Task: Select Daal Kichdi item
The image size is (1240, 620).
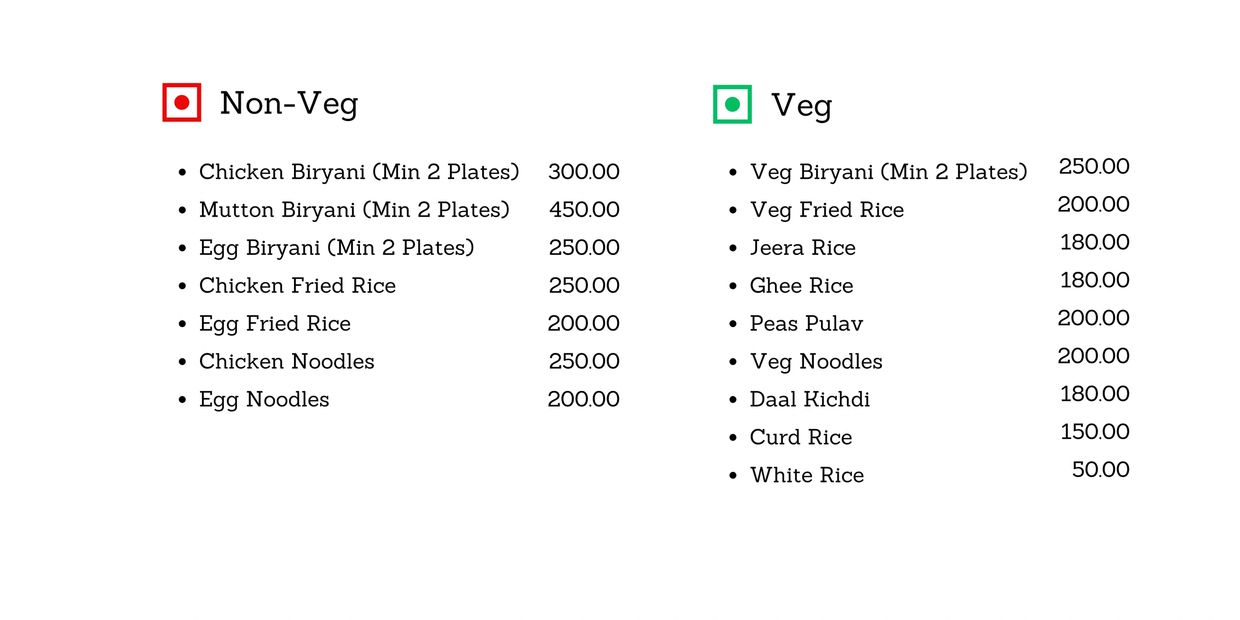Action: point(810,399)
